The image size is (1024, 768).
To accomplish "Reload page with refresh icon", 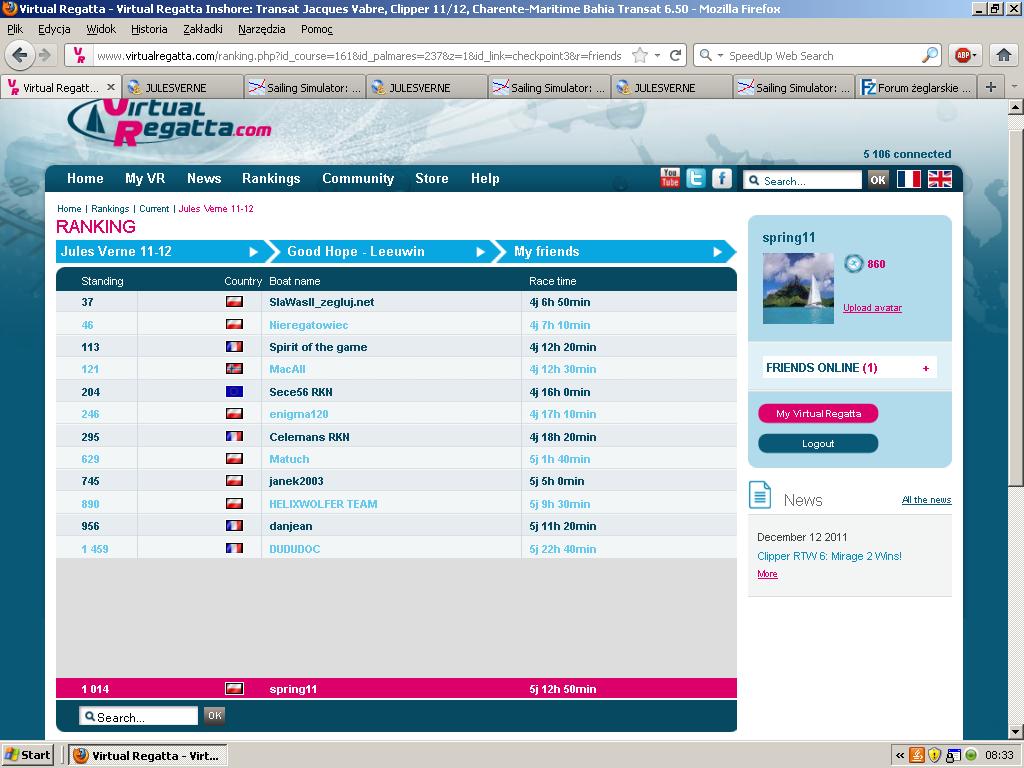I will point(676,56).
